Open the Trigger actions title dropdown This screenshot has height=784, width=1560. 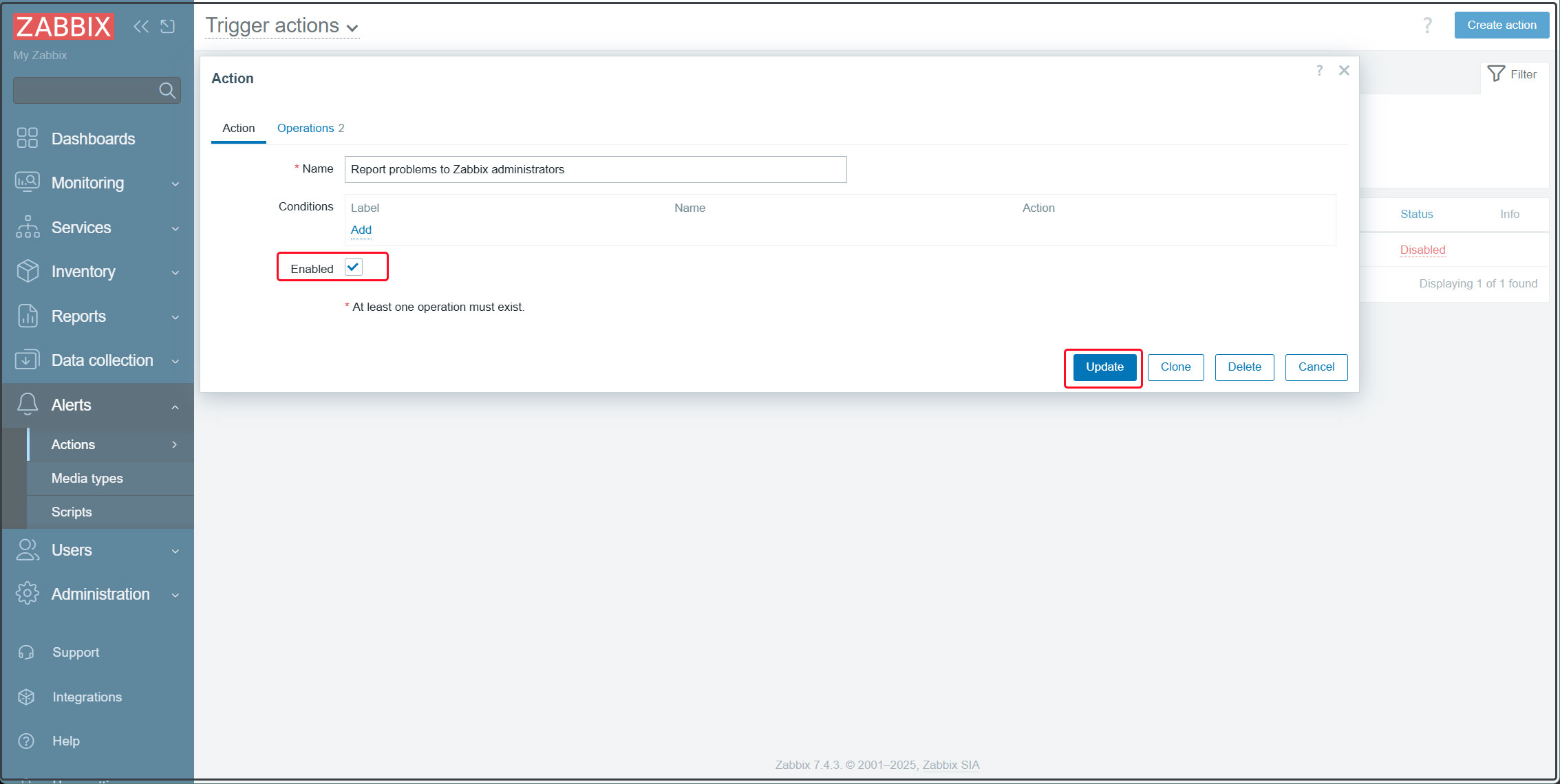[282, 26]
